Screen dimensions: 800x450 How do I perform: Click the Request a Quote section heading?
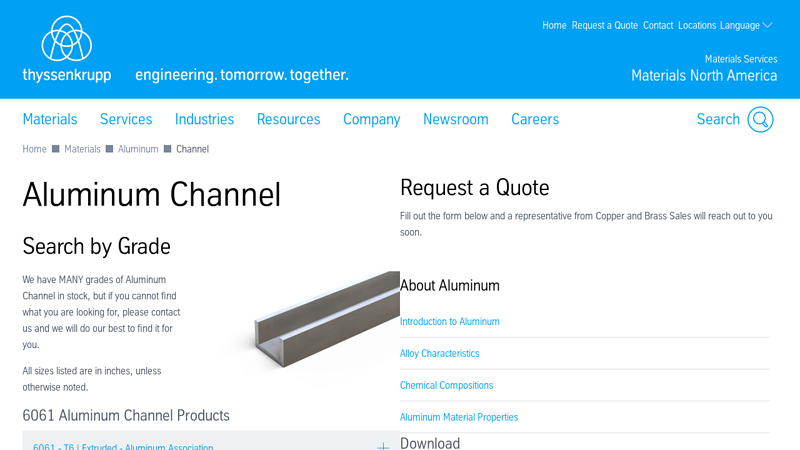click(474, 188)
